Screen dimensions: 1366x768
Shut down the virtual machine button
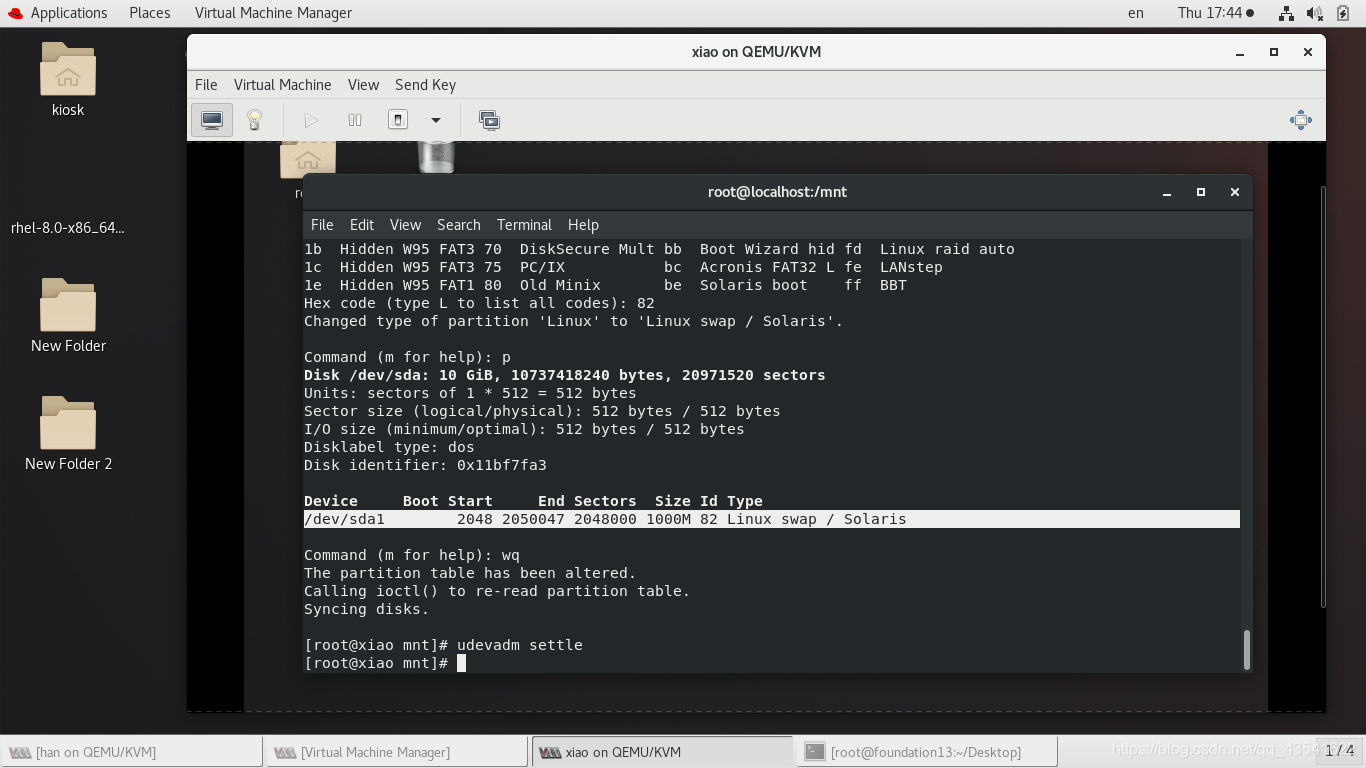(x=398, y=120)
